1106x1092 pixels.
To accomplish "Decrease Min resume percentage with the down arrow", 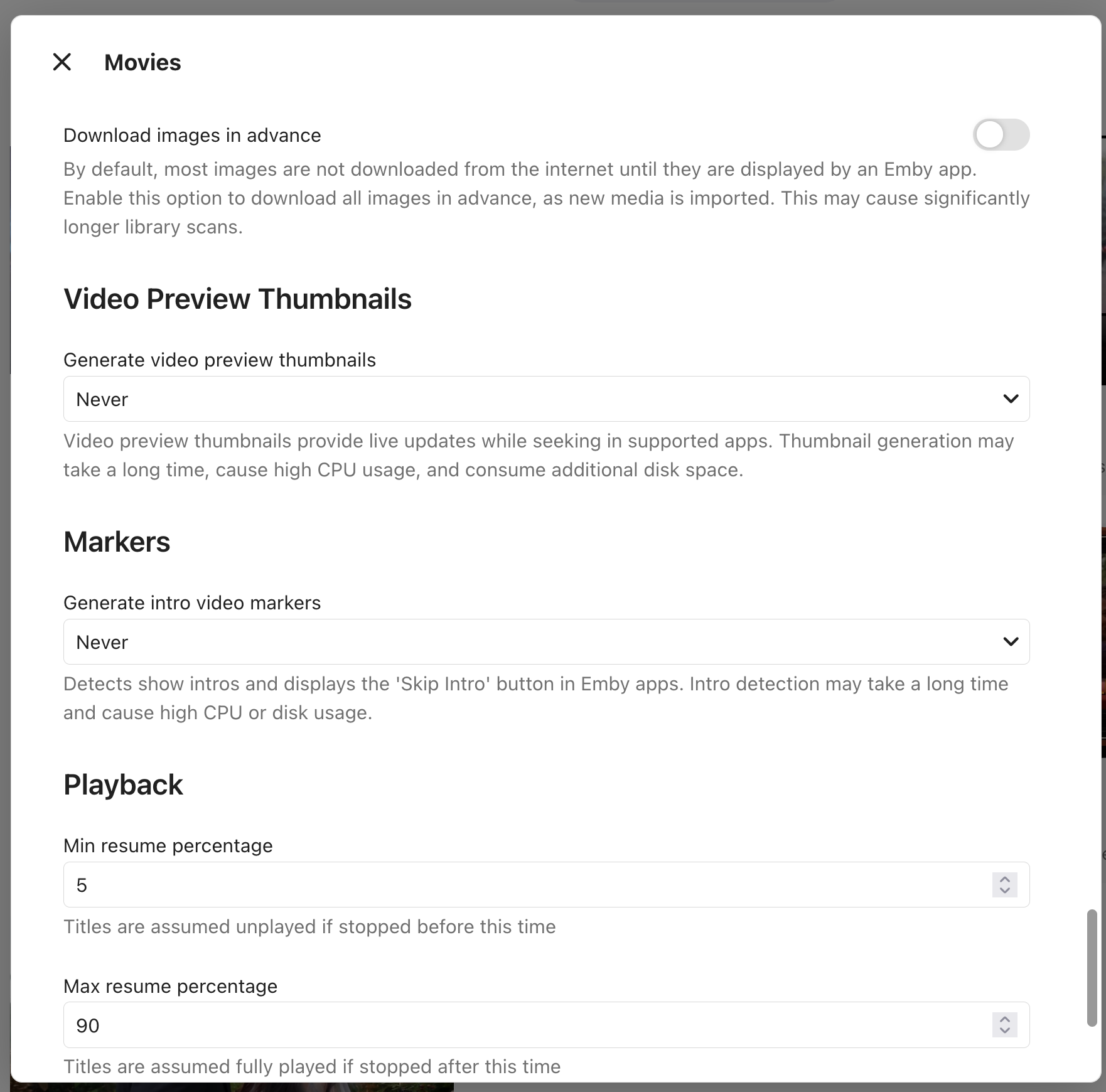I will pos(1005,891).
